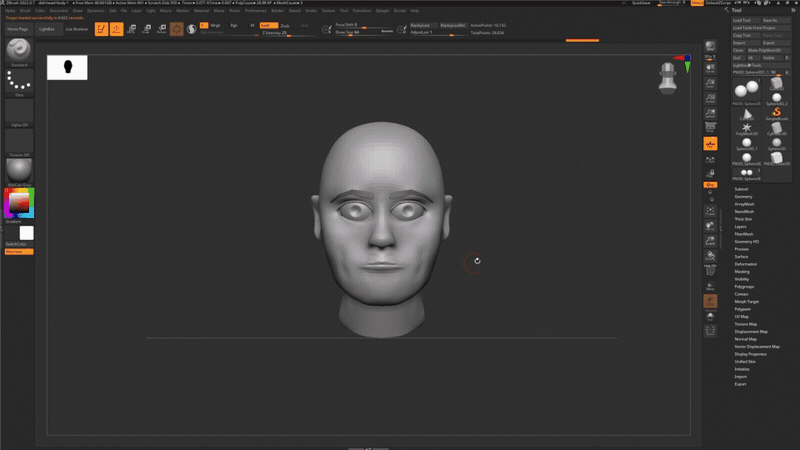Select PolyMesh3D star tool
800x450 pixels.
(746, 128)
